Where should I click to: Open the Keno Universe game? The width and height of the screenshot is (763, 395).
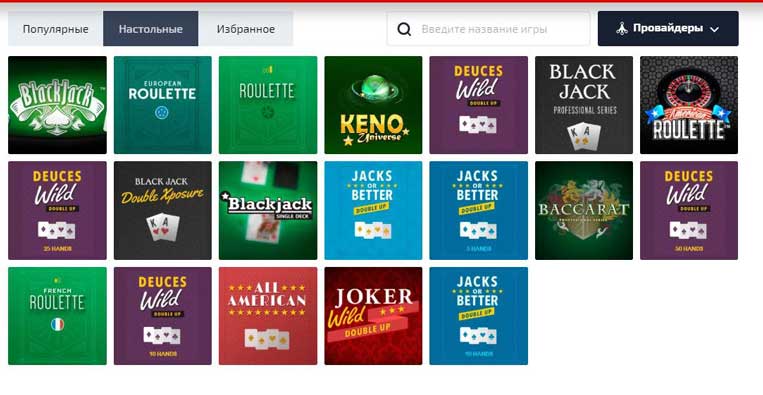[373, 105]
